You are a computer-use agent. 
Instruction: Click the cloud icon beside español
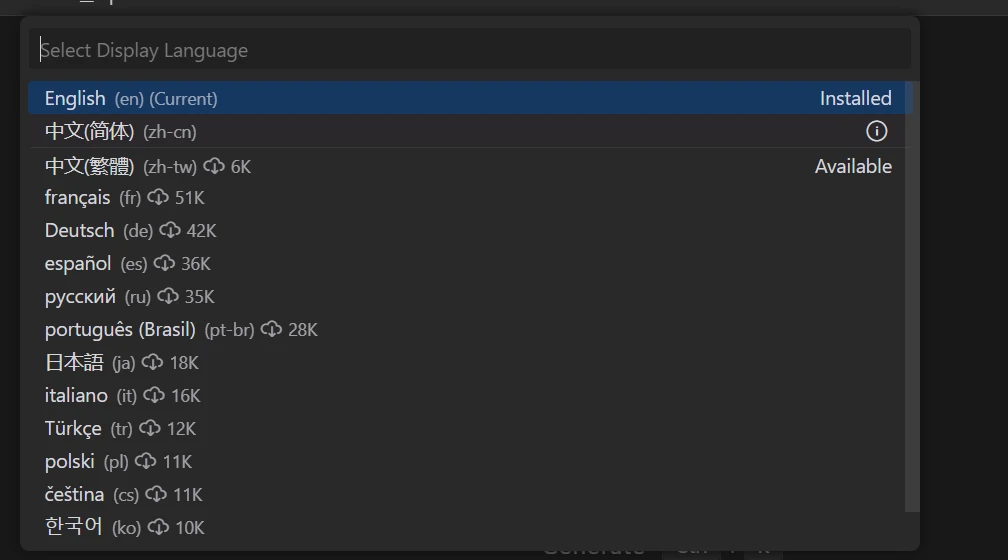pos(164,263)
